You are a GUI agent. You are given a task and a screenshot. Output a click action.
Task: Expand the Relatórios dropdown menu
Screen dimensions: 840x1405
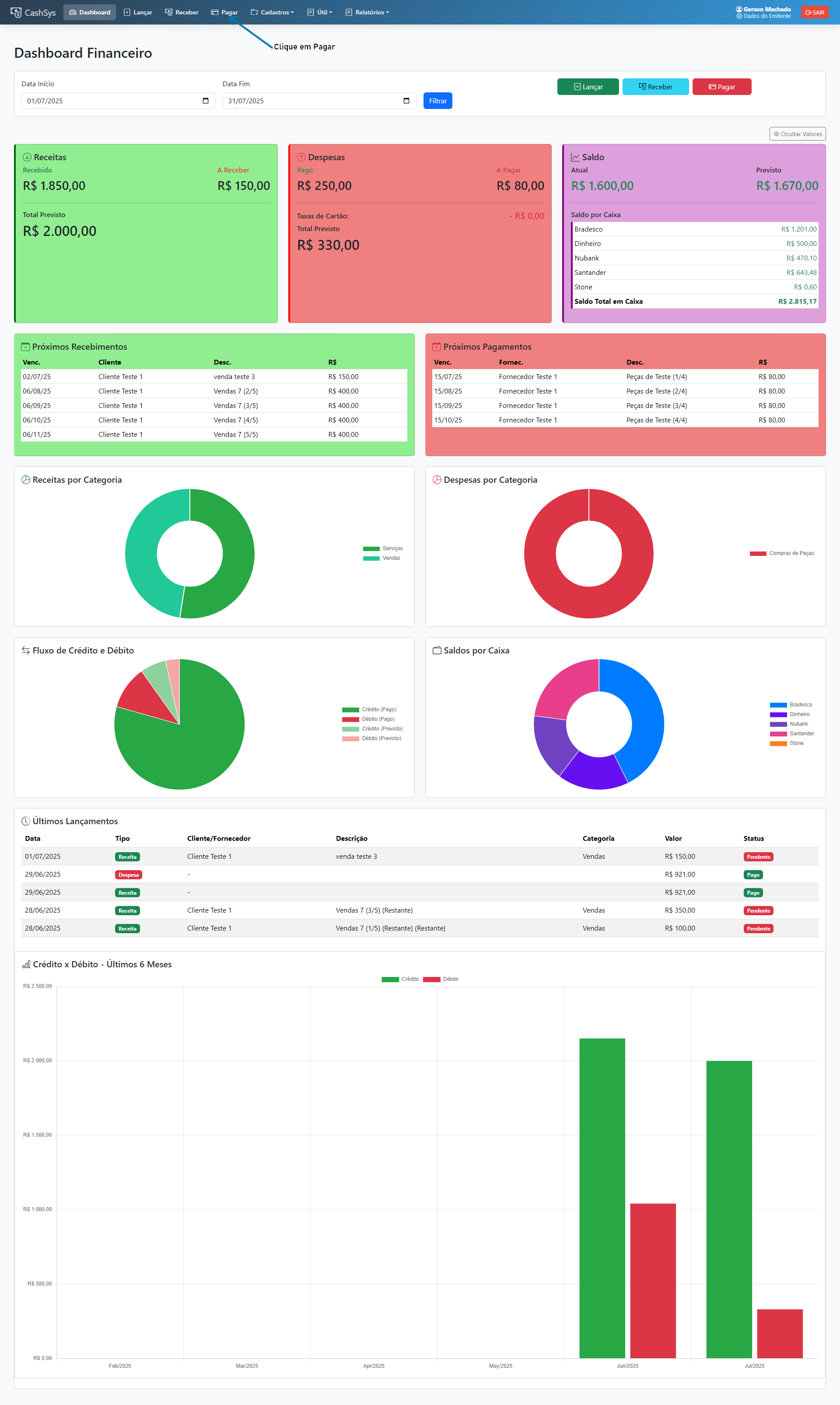click(367, 12)
